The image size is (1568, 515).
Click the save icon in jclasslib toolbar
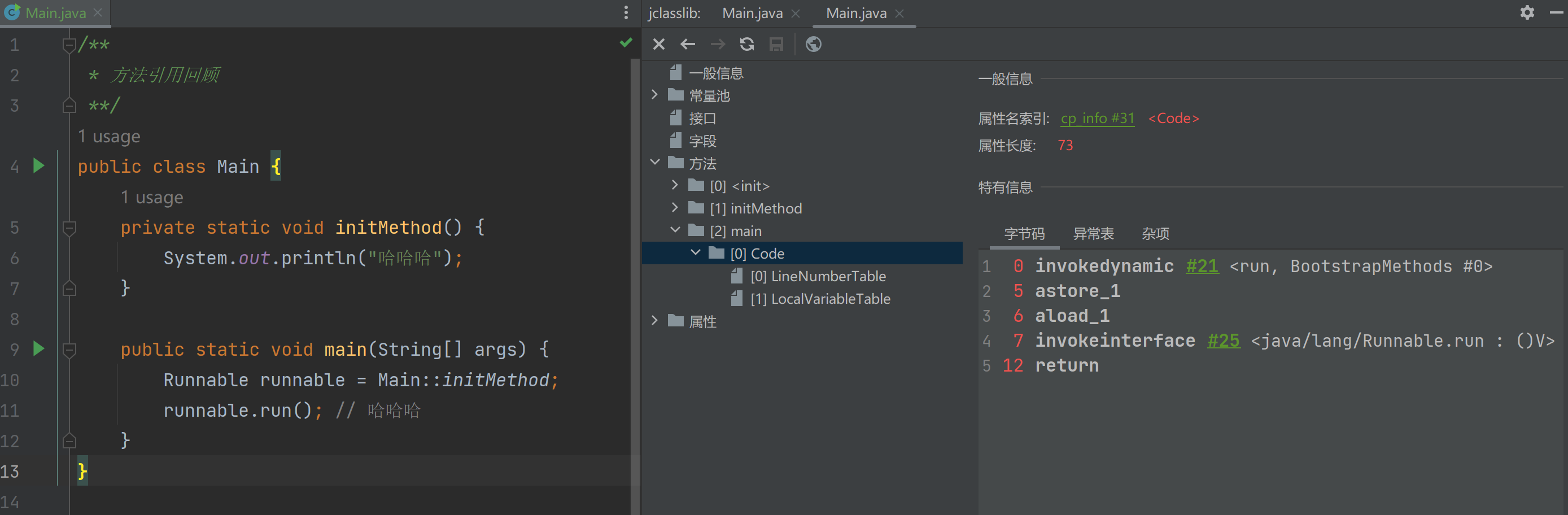[776, 45]
